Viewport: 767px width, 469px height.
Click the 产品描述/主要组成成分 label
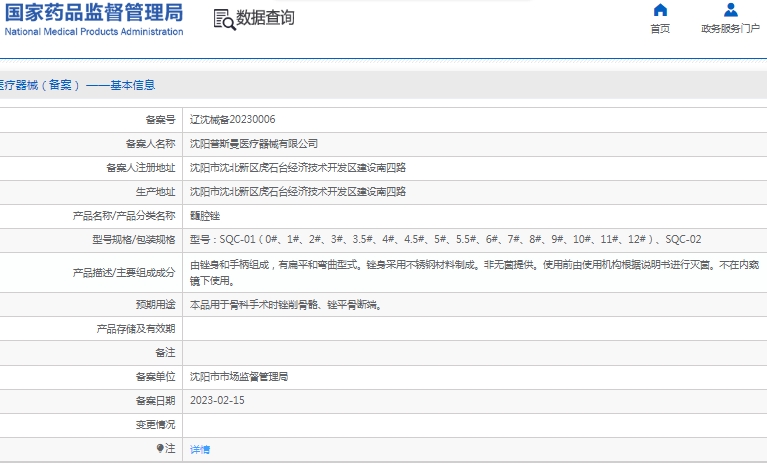pos(124,272)
